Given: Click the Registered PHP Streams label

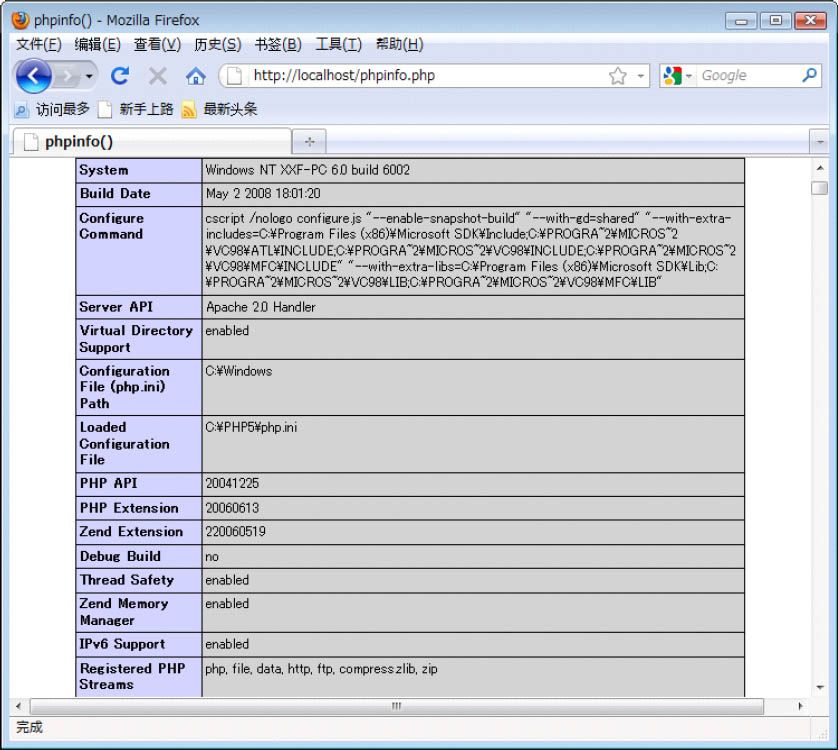Looking at the screenshot, I should tap(133, 676).
